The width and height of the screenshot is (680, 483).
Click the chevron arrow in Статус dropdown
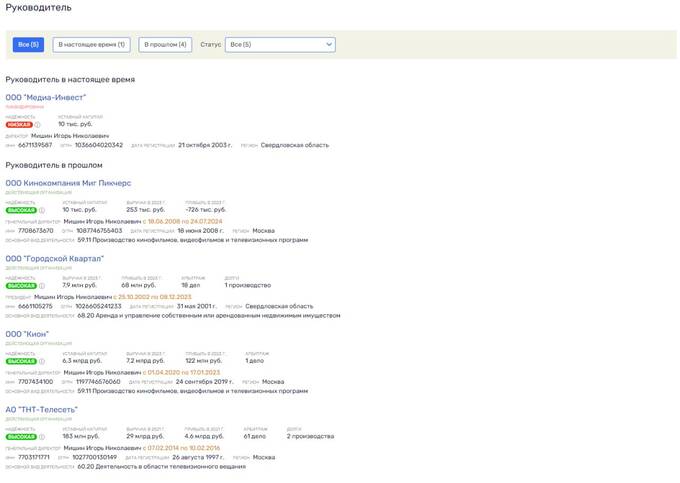(327, 45)
